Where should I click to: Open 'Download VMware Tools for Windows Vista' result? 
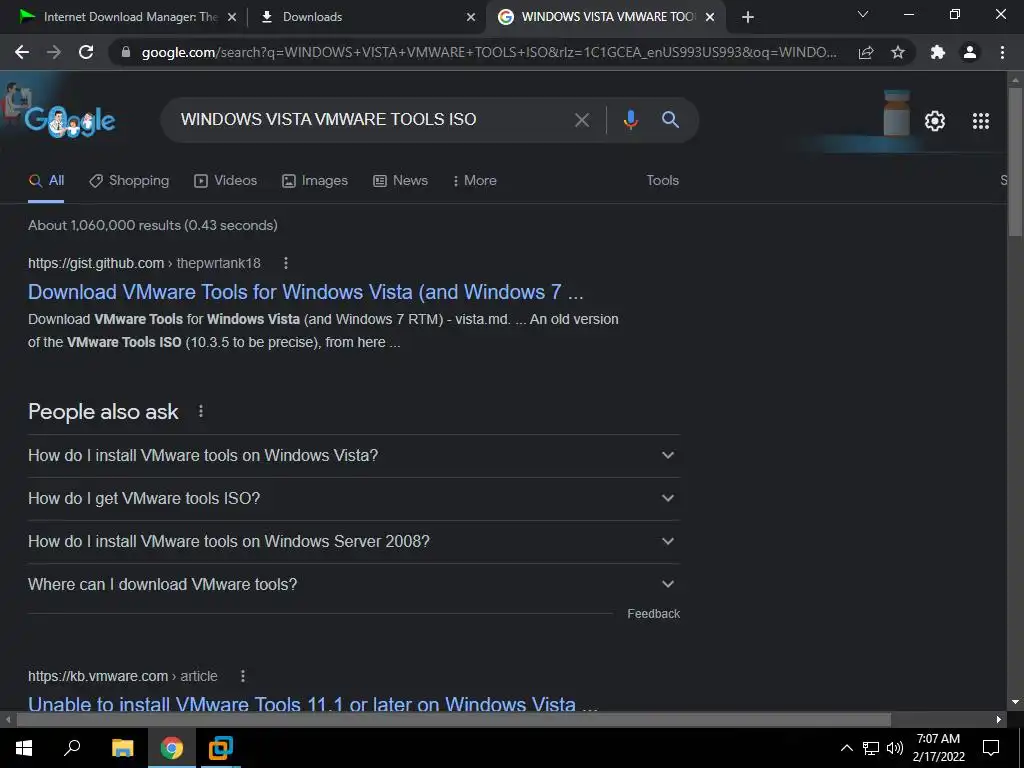point(306,292)
